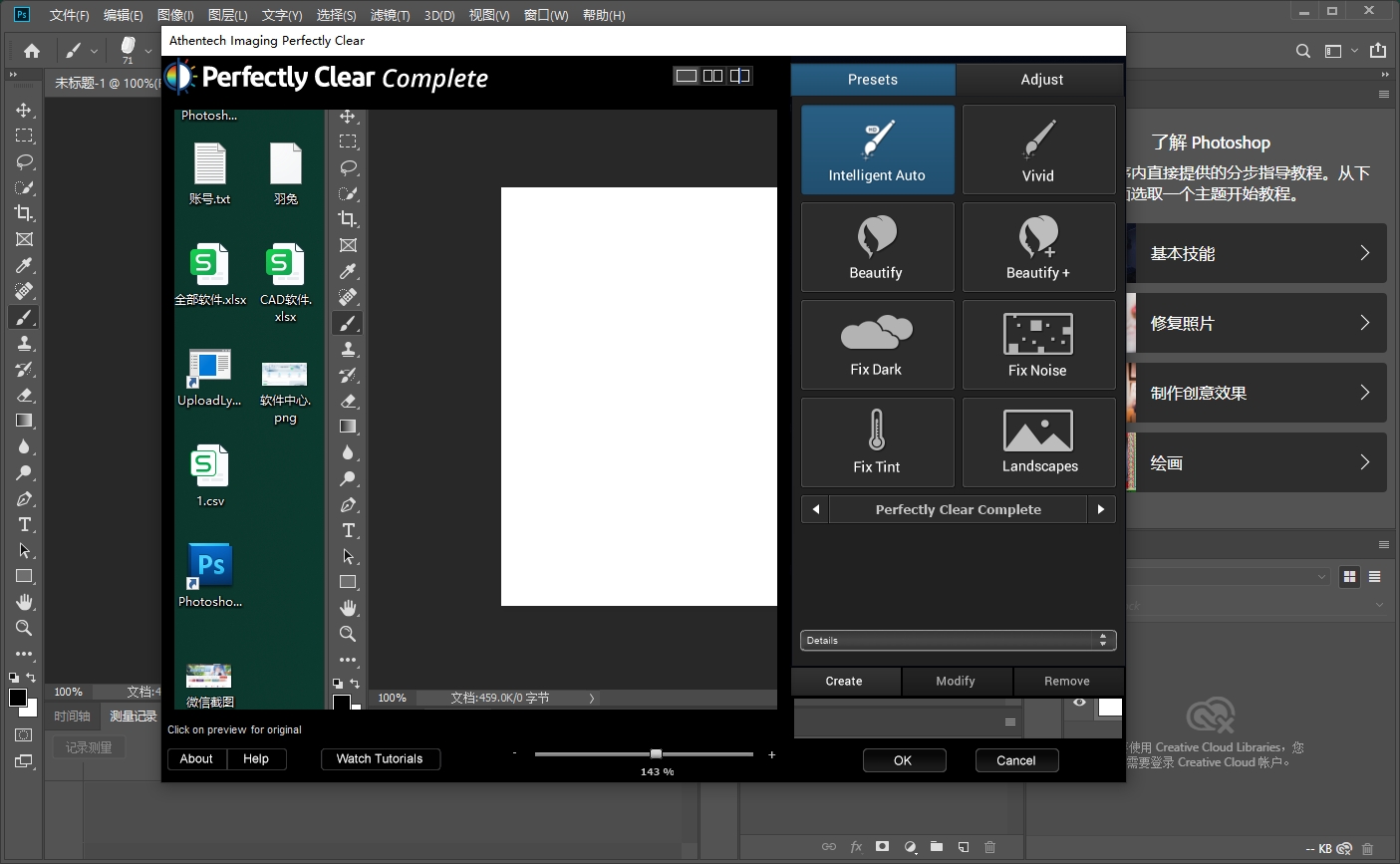Click Cancel to close Perfectly Clear
The image size is (1400, 864).
coord(1016,760)
